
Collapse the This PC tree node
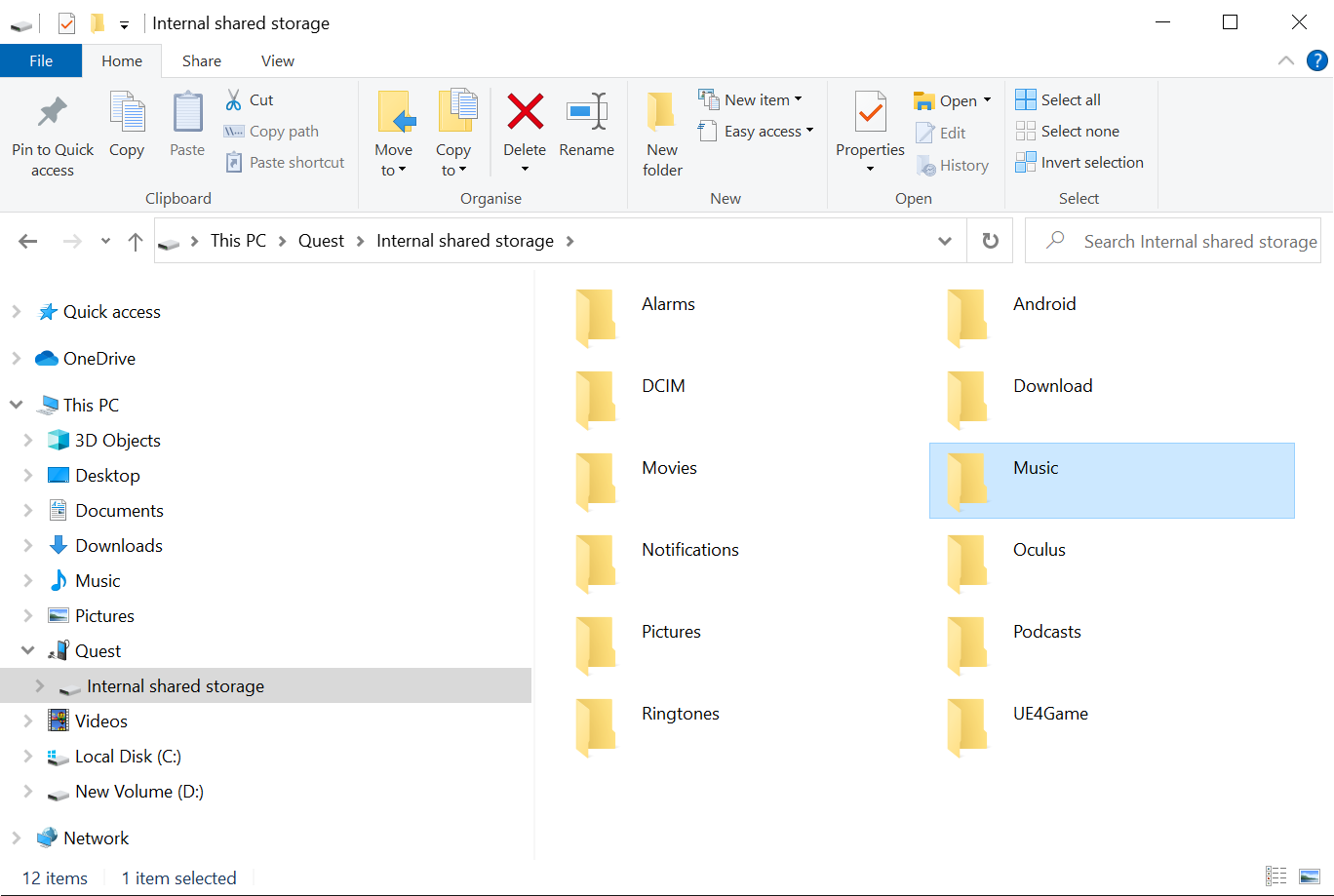point(16,405)
